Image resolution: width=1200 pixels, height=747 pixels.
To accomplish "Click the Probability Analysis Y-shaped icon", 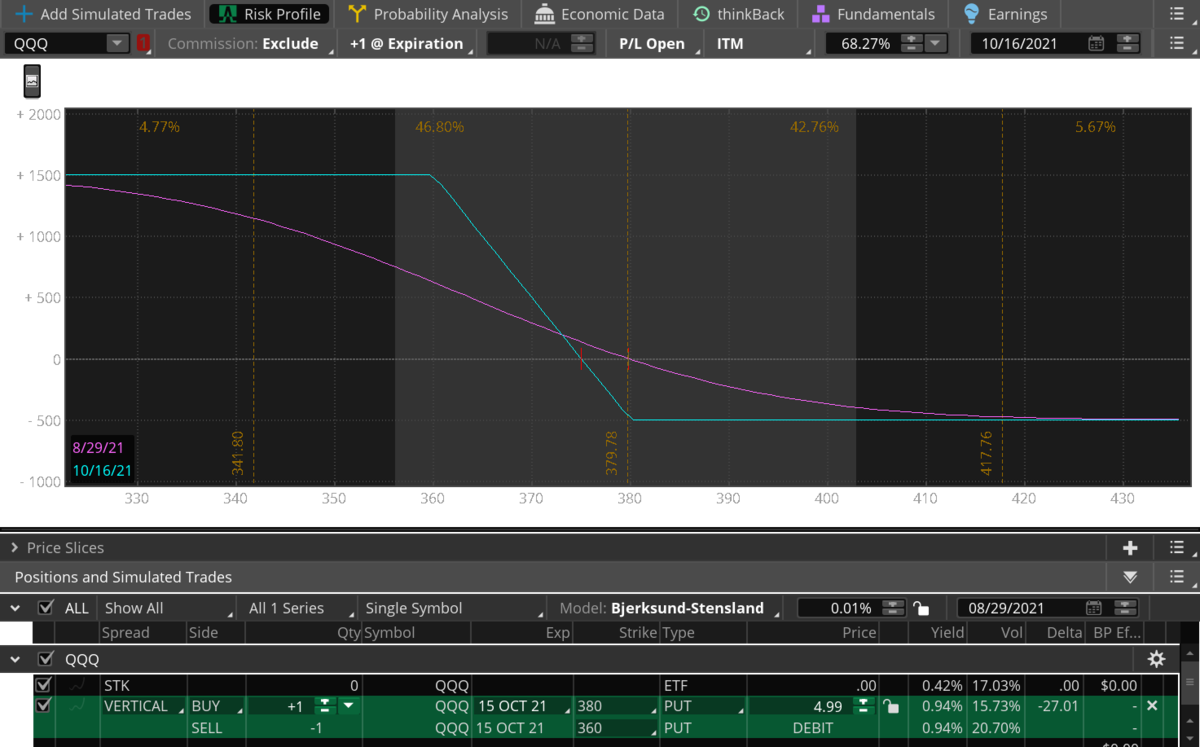I will coord(357,14).
